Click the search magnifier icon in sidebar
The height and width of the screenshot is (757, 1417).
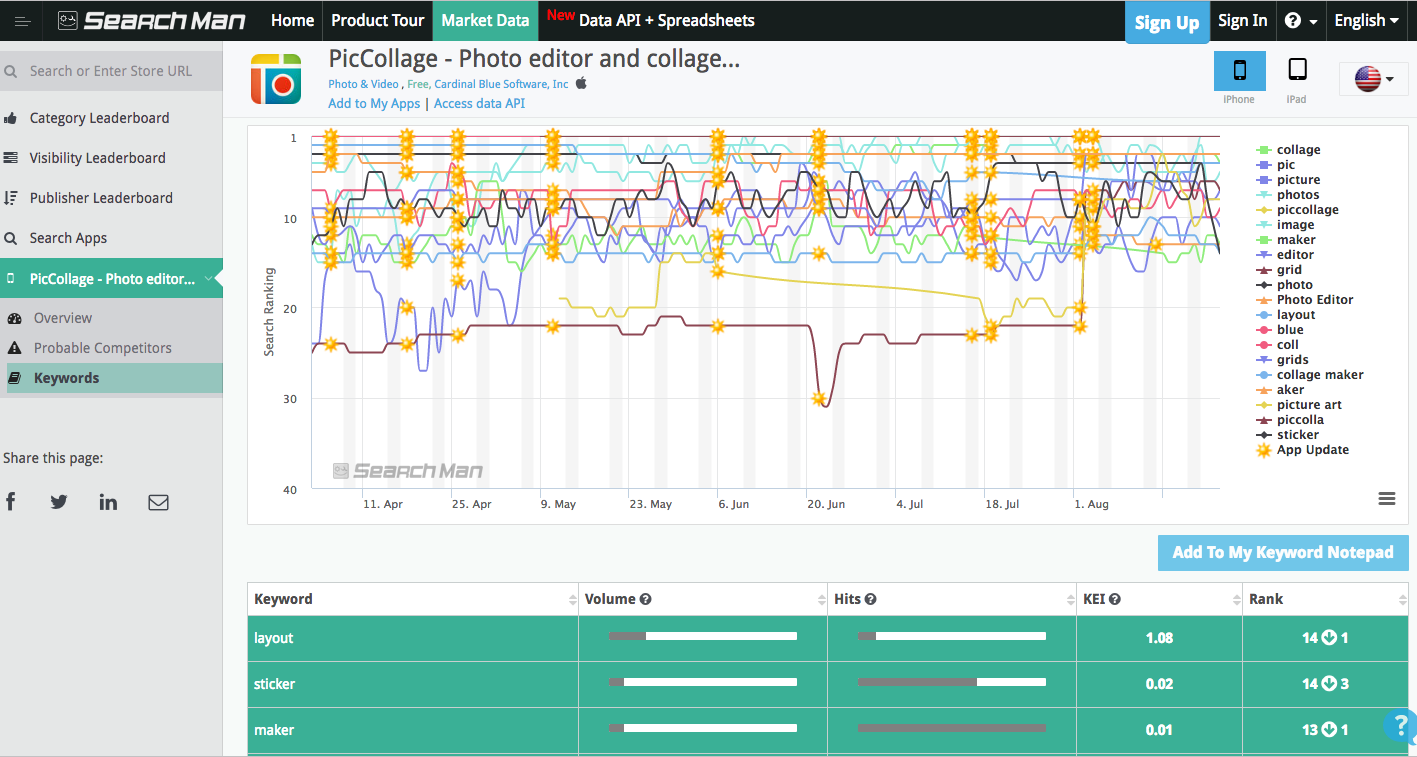point(11,71)
